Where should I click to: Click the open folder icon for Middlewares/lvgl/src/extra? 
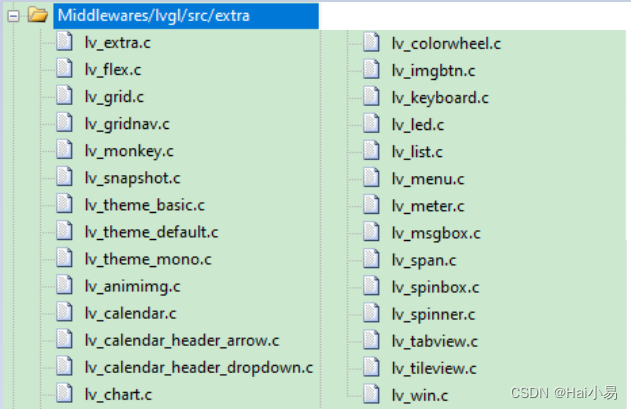coord(38,15)
